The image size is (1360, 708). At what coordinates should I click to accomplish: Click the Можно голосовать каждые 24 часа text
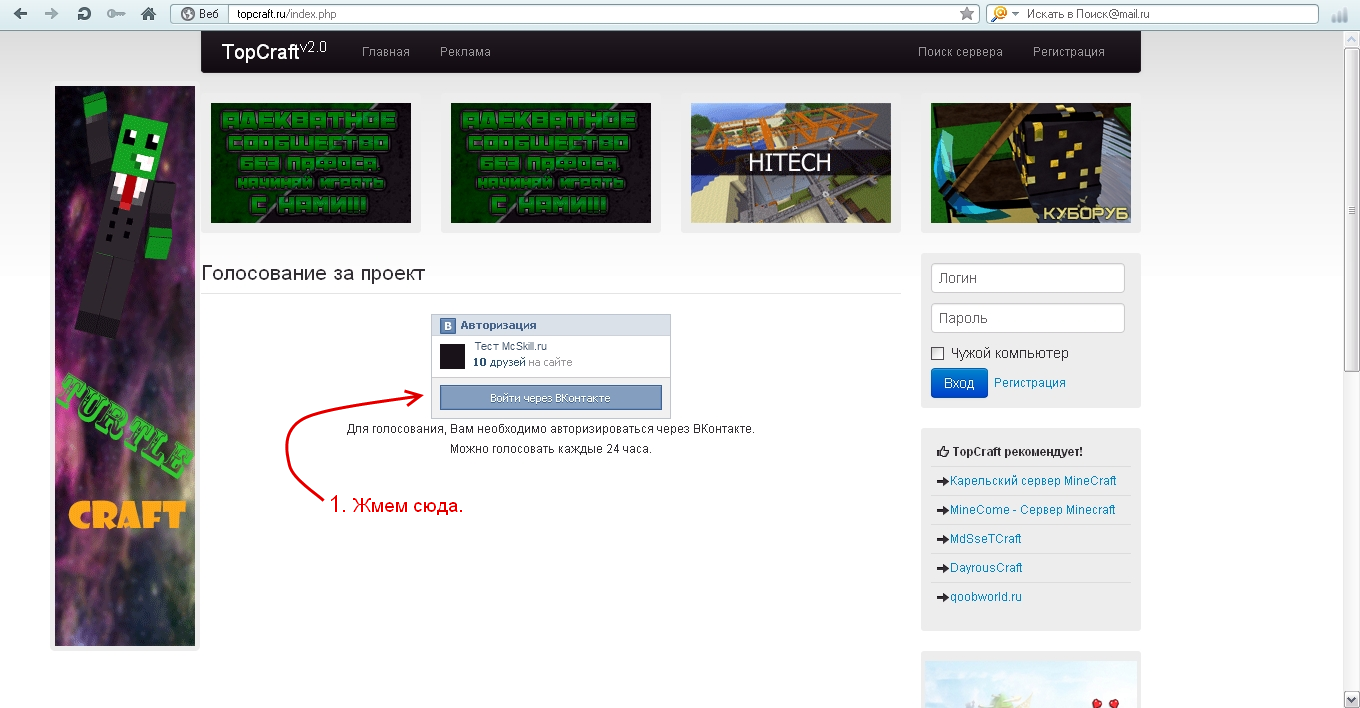(x=551, y=449)
